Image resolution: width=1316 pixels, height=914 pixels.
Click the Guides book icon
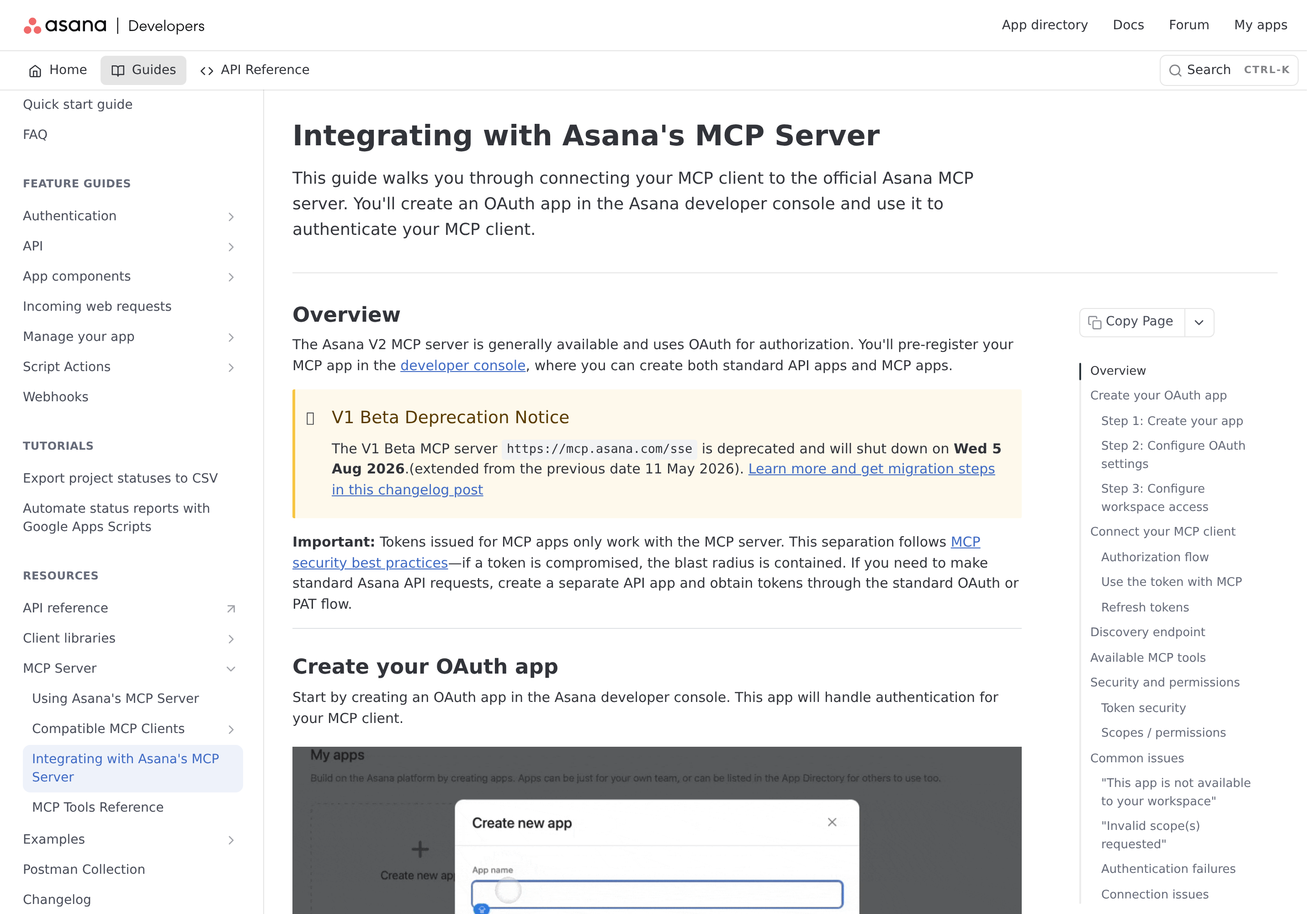118,70
